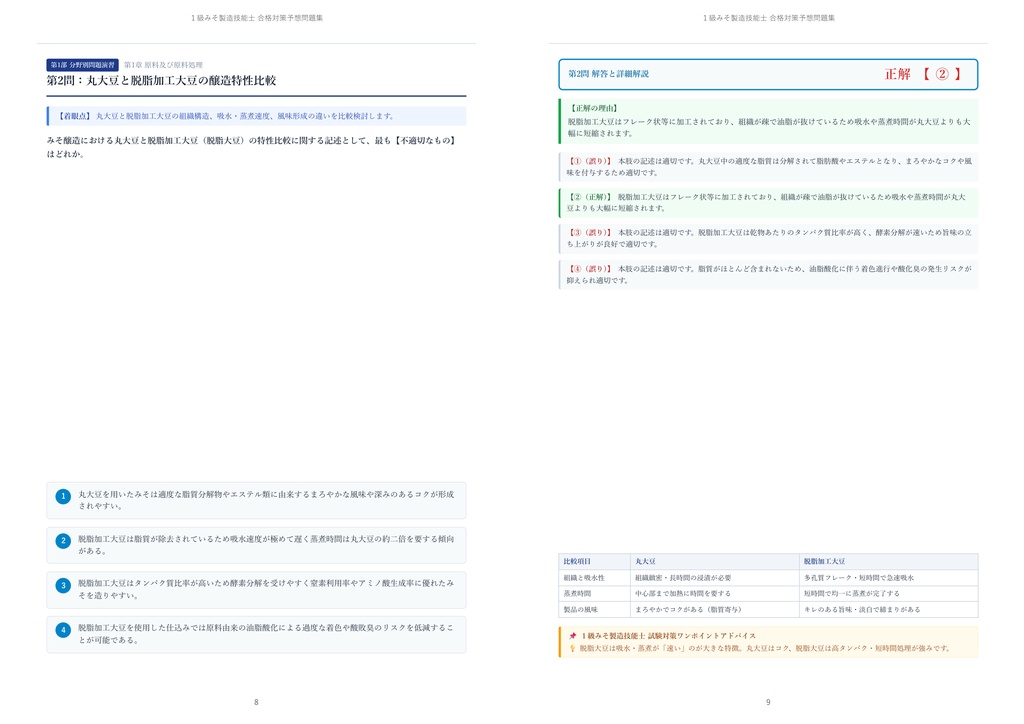1024x724 pixels.
Task: Click explanation '【①(誤り)】' entry
Action: pyautogui.click(x=769, y=167)
